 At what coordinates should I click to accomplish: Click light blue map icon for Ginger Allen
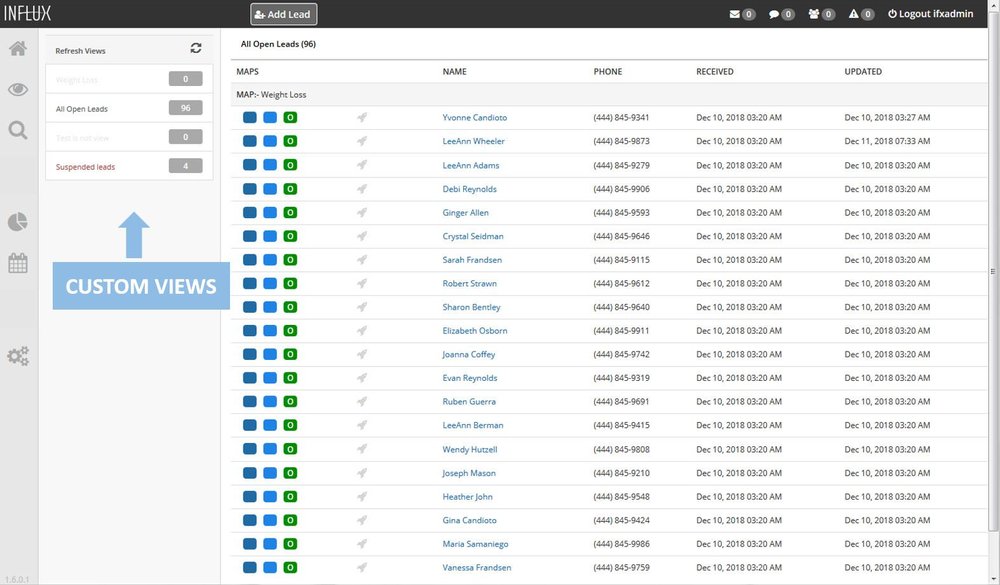click(x=270, y=212)
